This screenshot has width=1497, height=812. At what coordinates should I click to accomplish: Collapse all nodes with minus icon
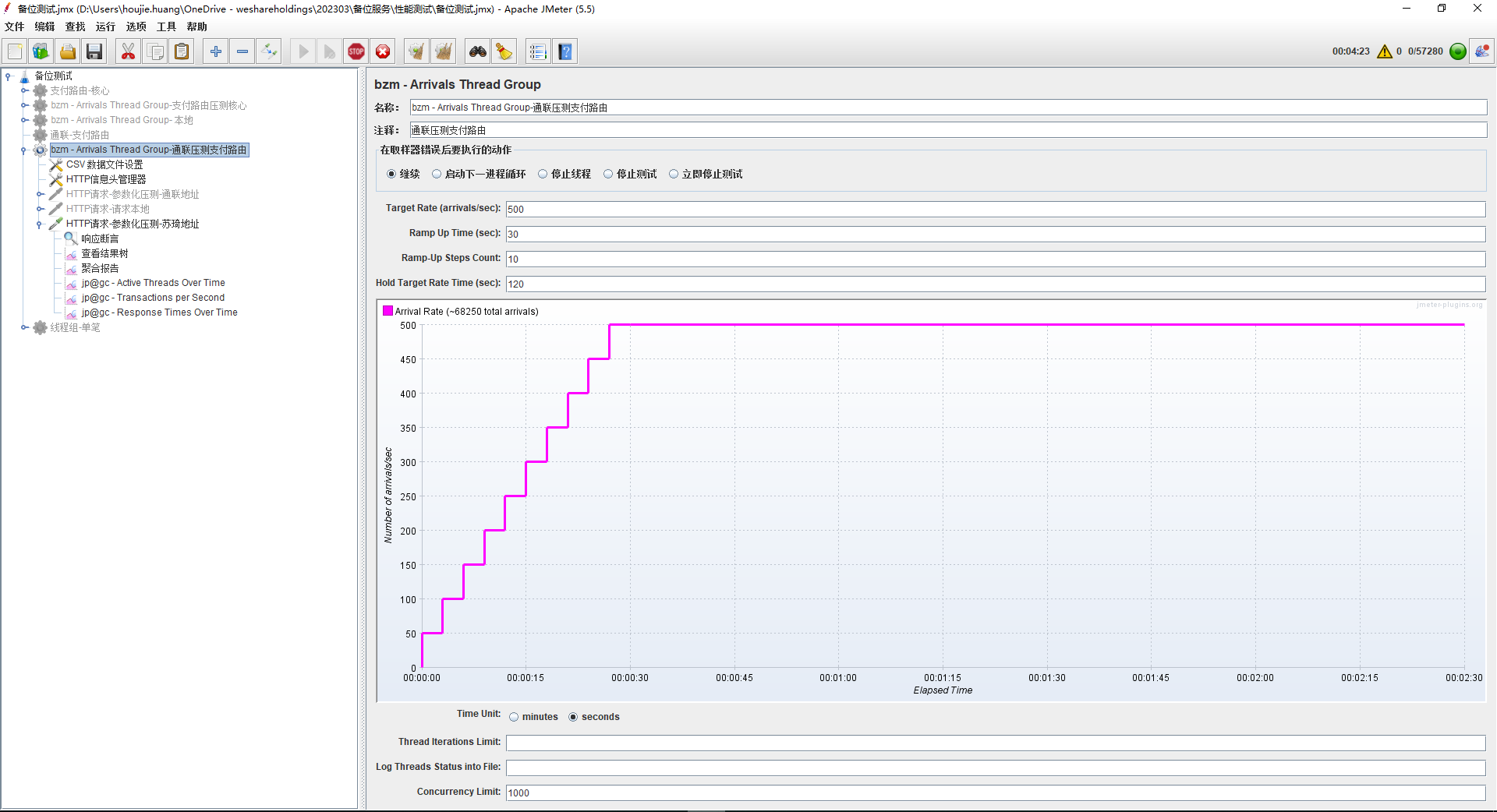(242, 51)
